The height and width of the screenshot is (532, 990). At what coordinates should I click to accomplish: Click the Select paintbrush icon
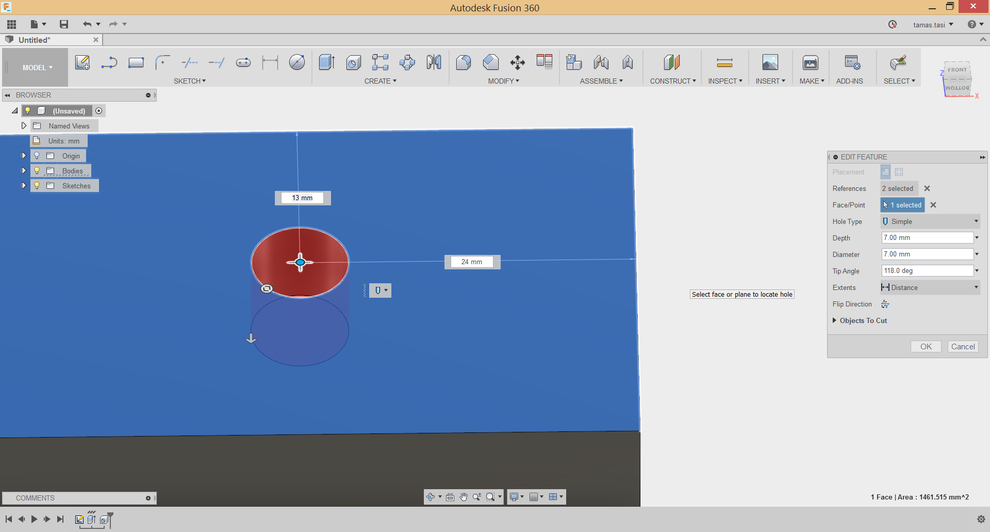(x=898, y=62)
